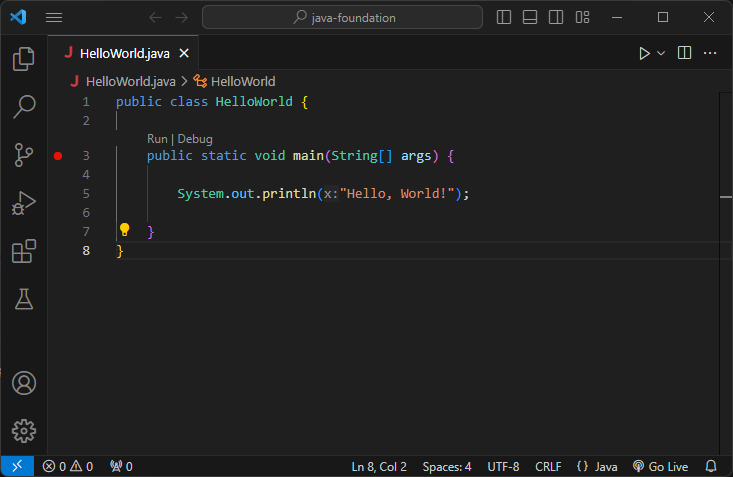Open the Accounts menu

click(x=24, y=383)
